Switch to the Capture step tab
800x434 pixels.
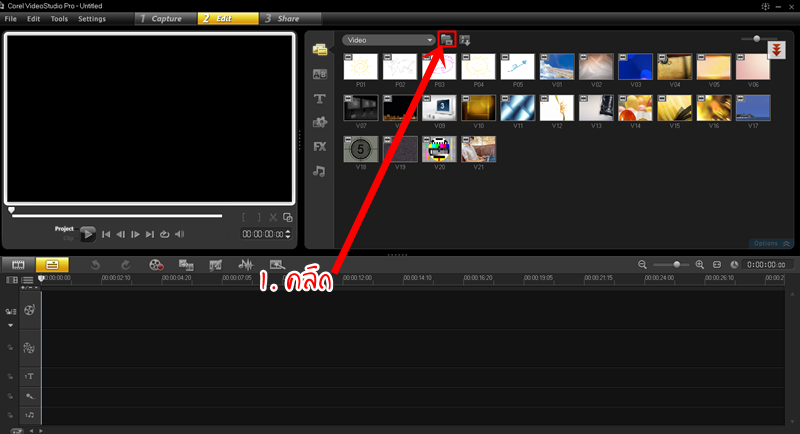[166, 18]
